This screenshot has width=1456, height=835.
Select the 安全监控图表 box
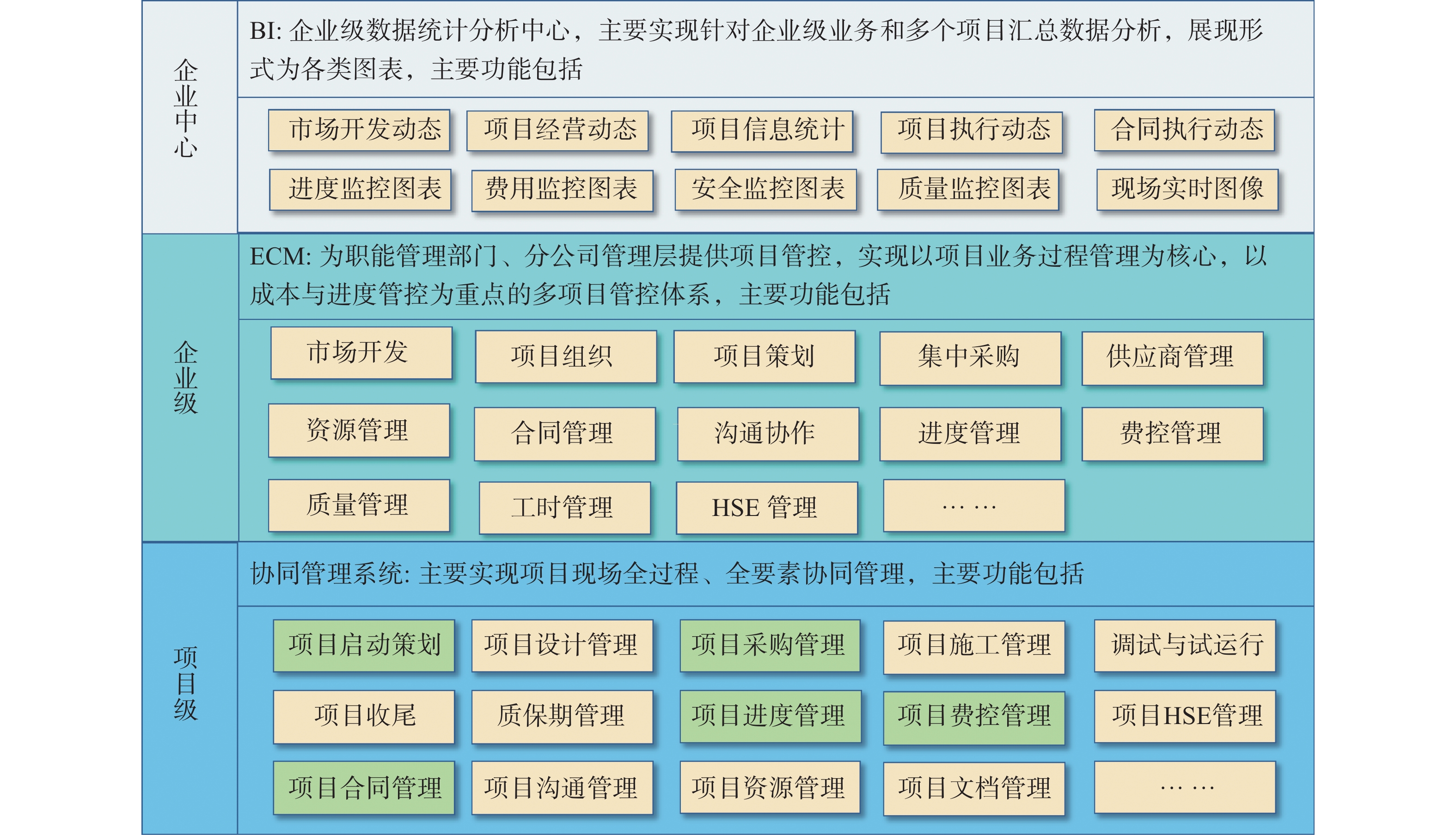click(766, 190)
